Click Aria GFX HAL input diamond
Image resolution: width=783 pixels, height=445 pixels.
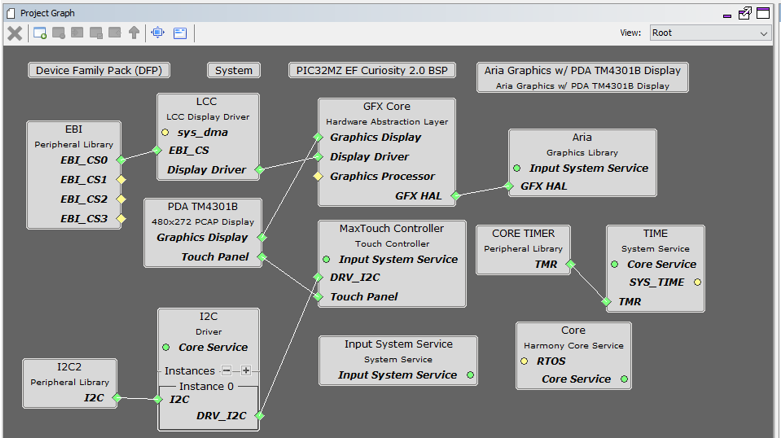coord(508,186)
